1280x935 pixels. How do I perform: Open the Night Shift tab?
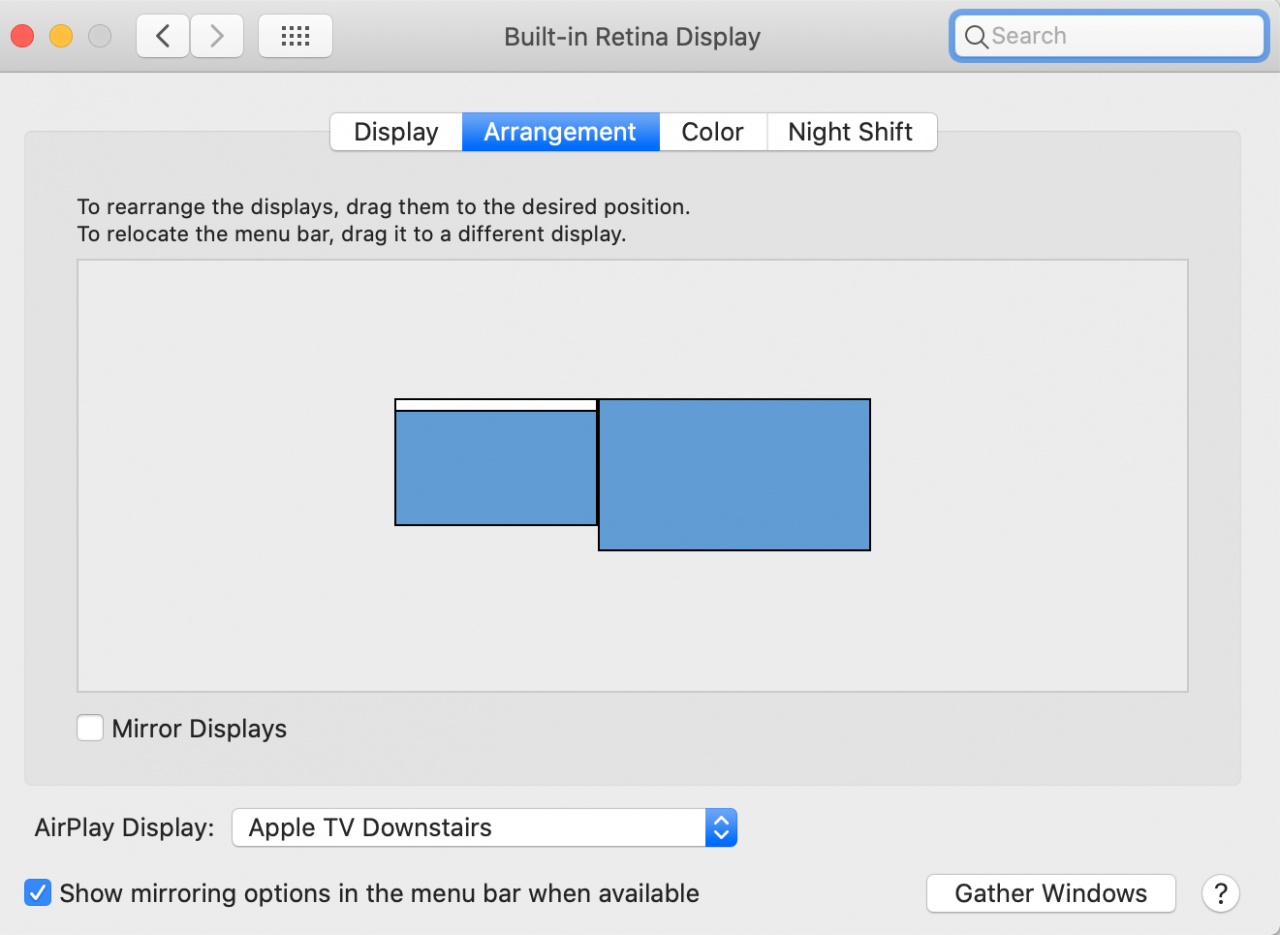850,131
